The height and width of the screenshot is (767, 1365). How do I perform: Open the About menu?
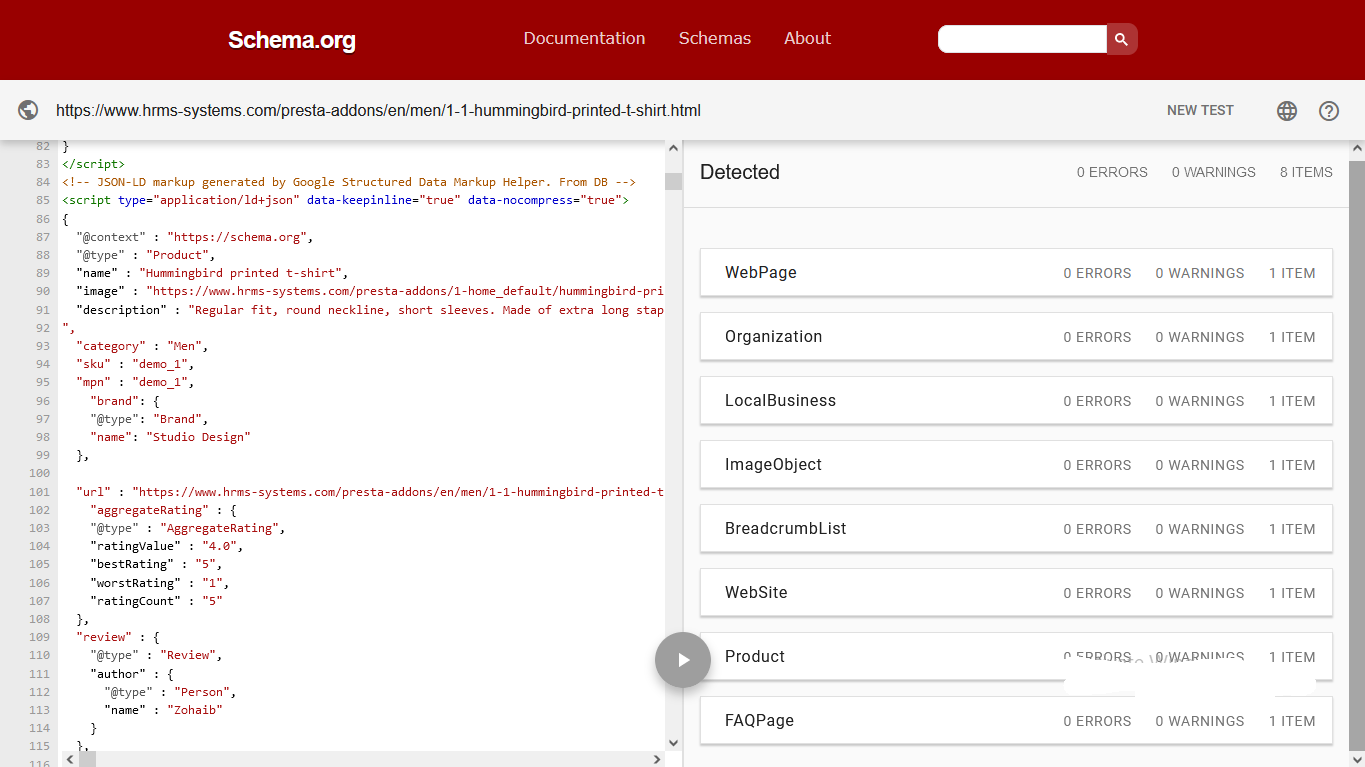tap(807, 38)
